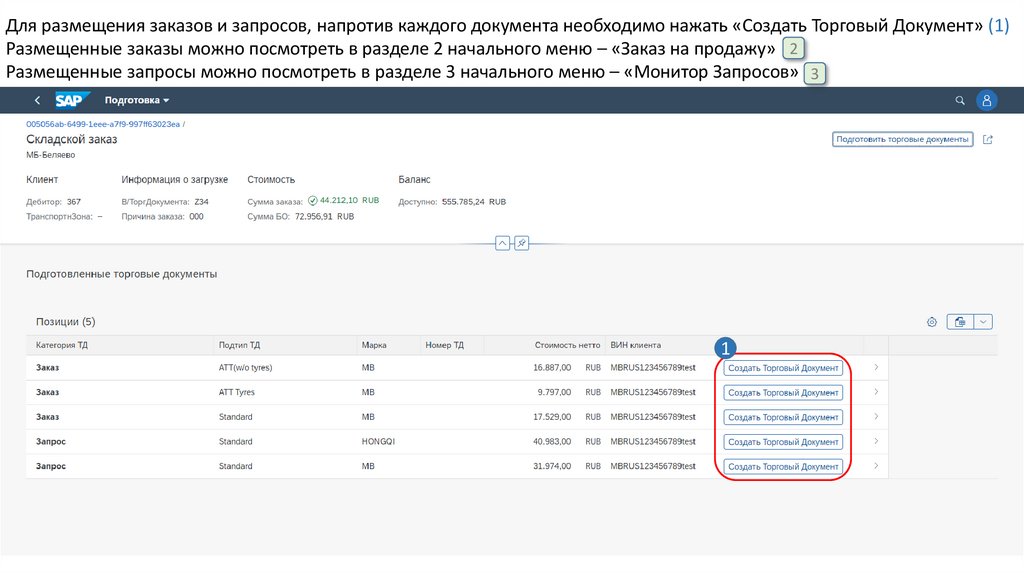Pin the header with the pin icon
Screen dimensions: 1024x574
pos(521,243)
